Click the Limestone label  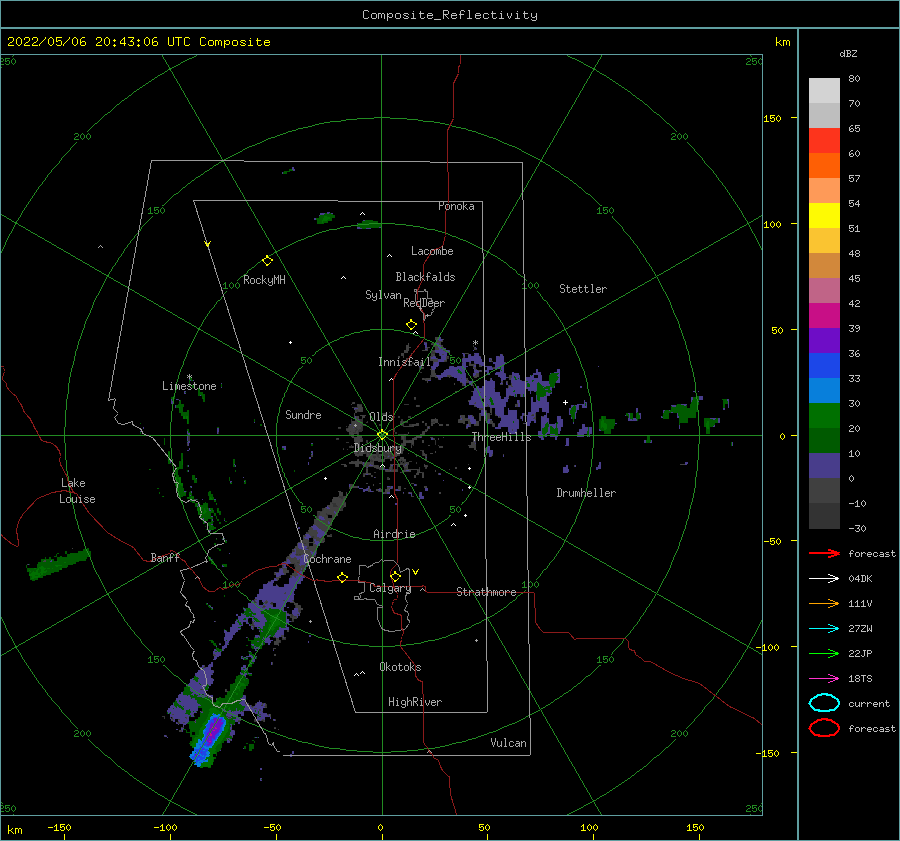click(x=189, y=386)
